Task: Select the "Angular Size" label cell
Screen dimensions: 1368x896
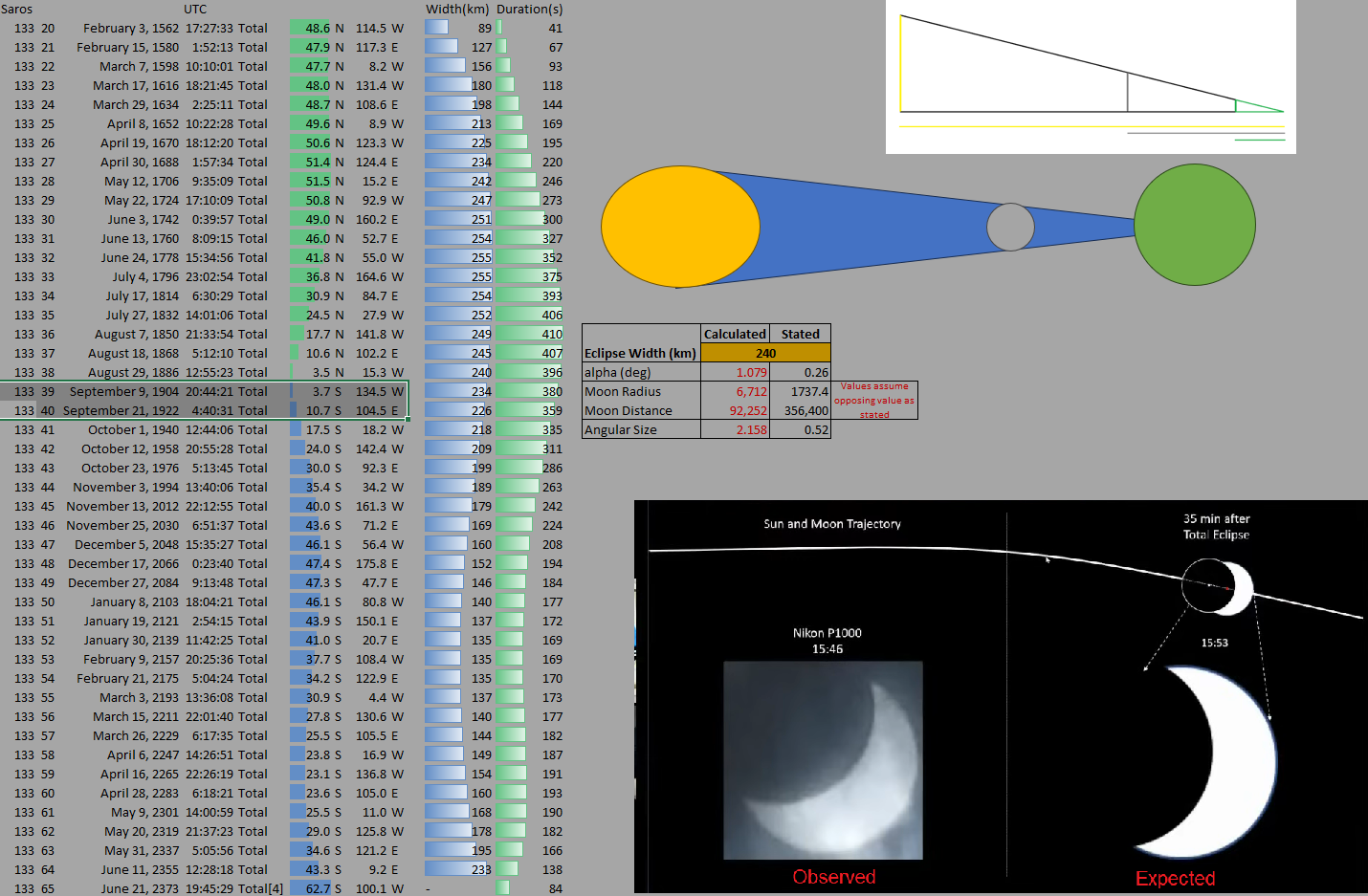Action: click(x=641, y=429)
